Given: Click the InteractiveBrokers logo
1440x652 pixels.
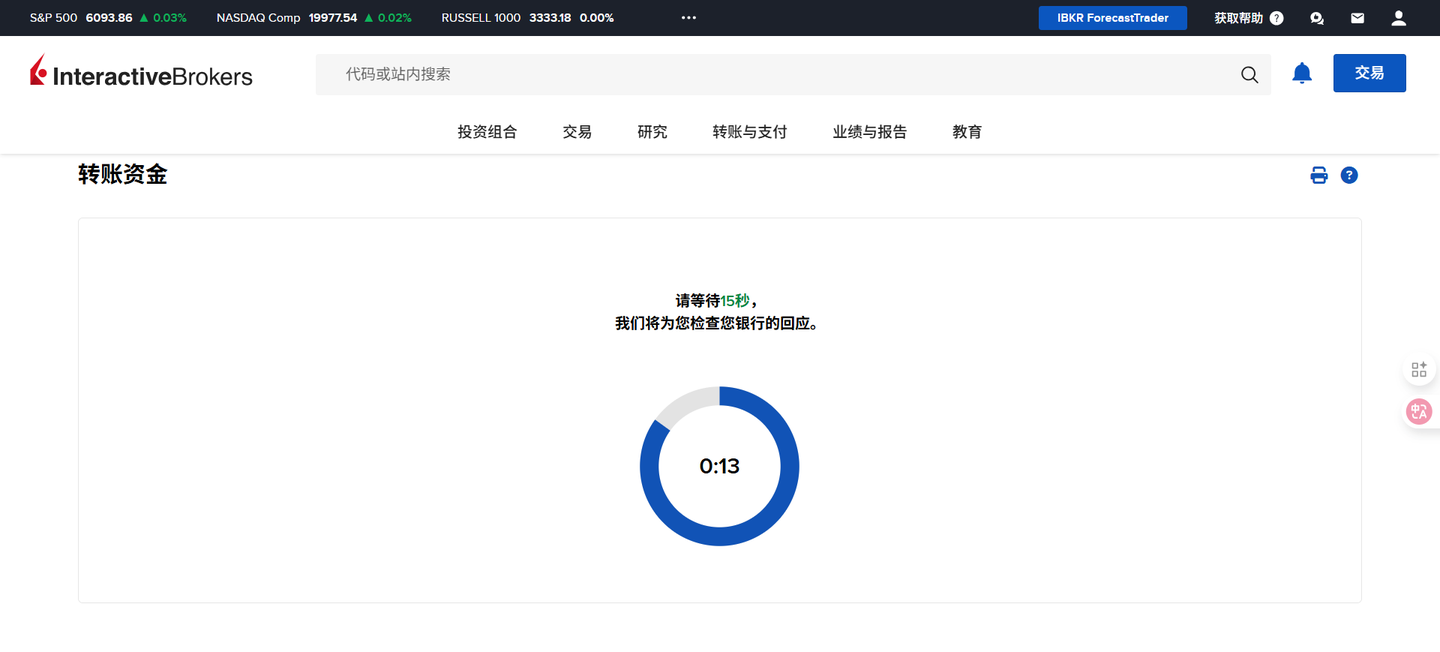Looking at the screenshot, I should [x=140, y=70].
